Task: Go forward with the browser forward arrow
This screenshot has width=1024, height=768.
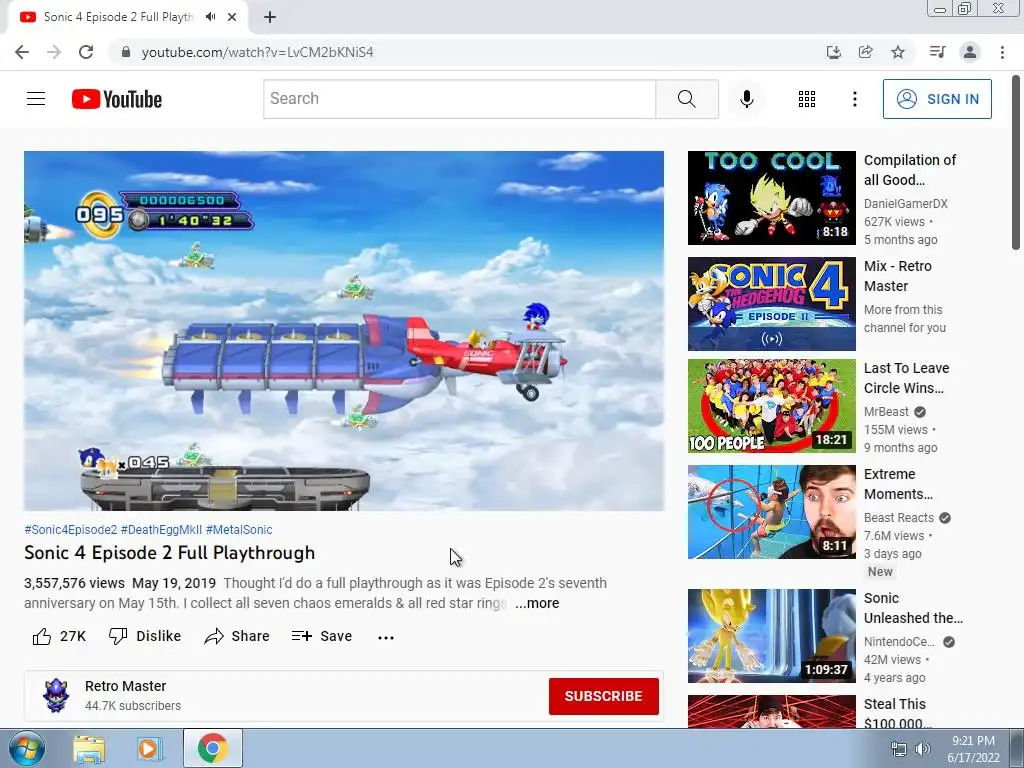Action: 54,52
